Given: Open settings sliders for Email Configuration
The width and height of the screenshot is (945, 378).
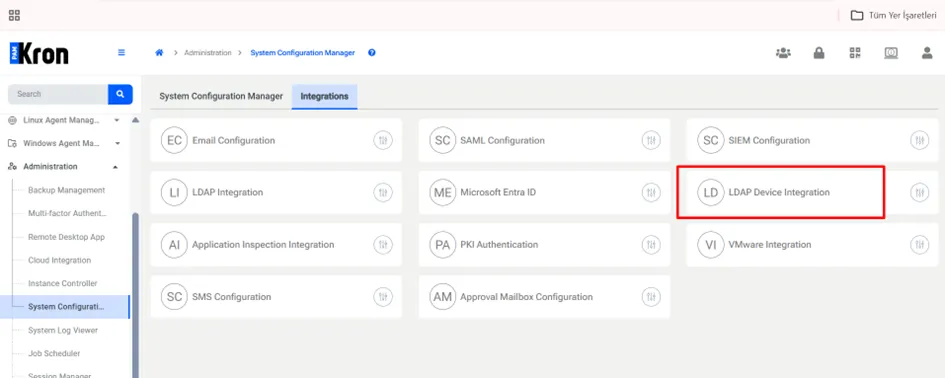Looking at the screenshot, I should coord(383,140).
